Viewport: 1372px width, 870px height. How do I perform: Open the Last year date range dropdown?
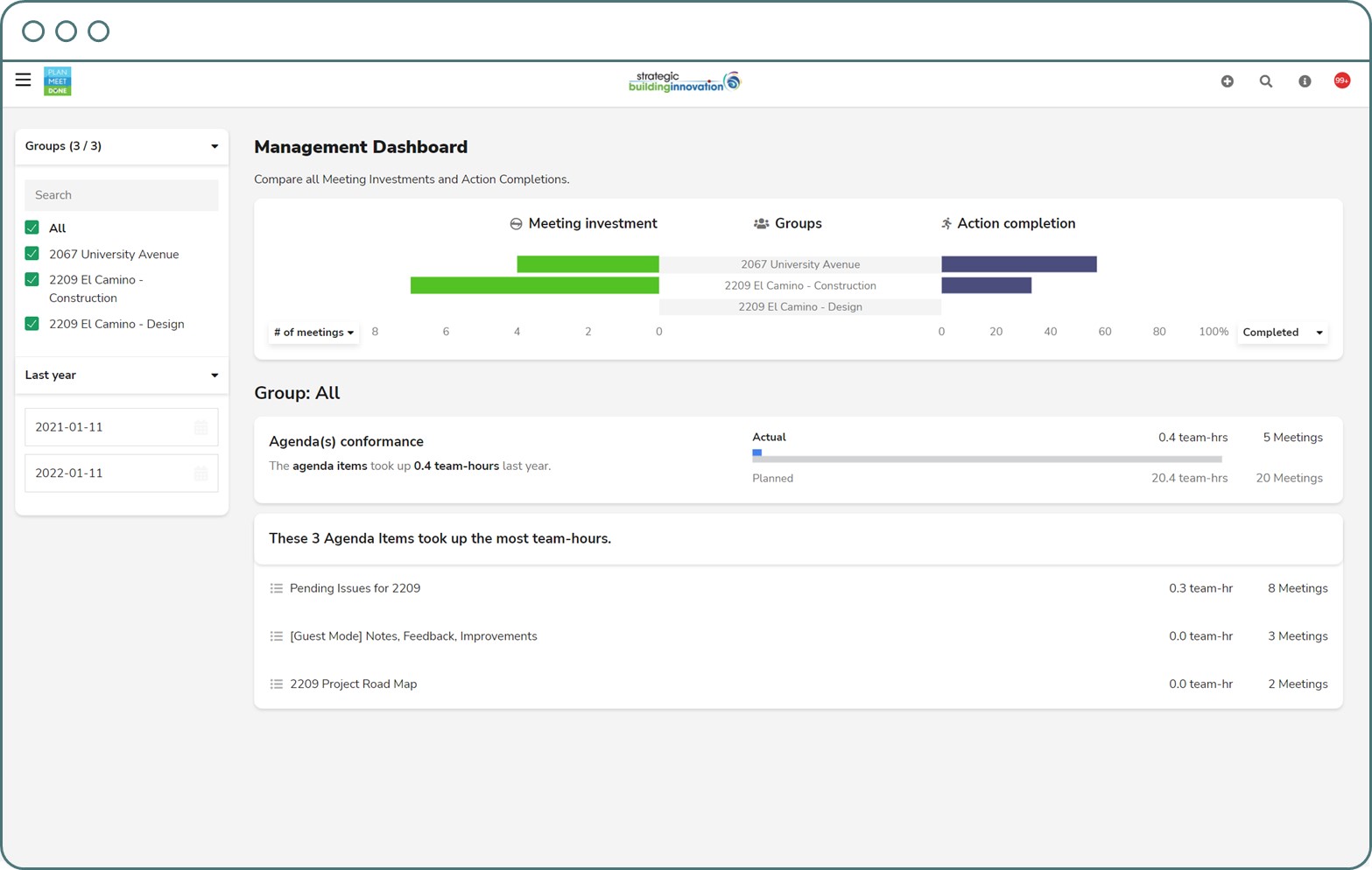122,375
